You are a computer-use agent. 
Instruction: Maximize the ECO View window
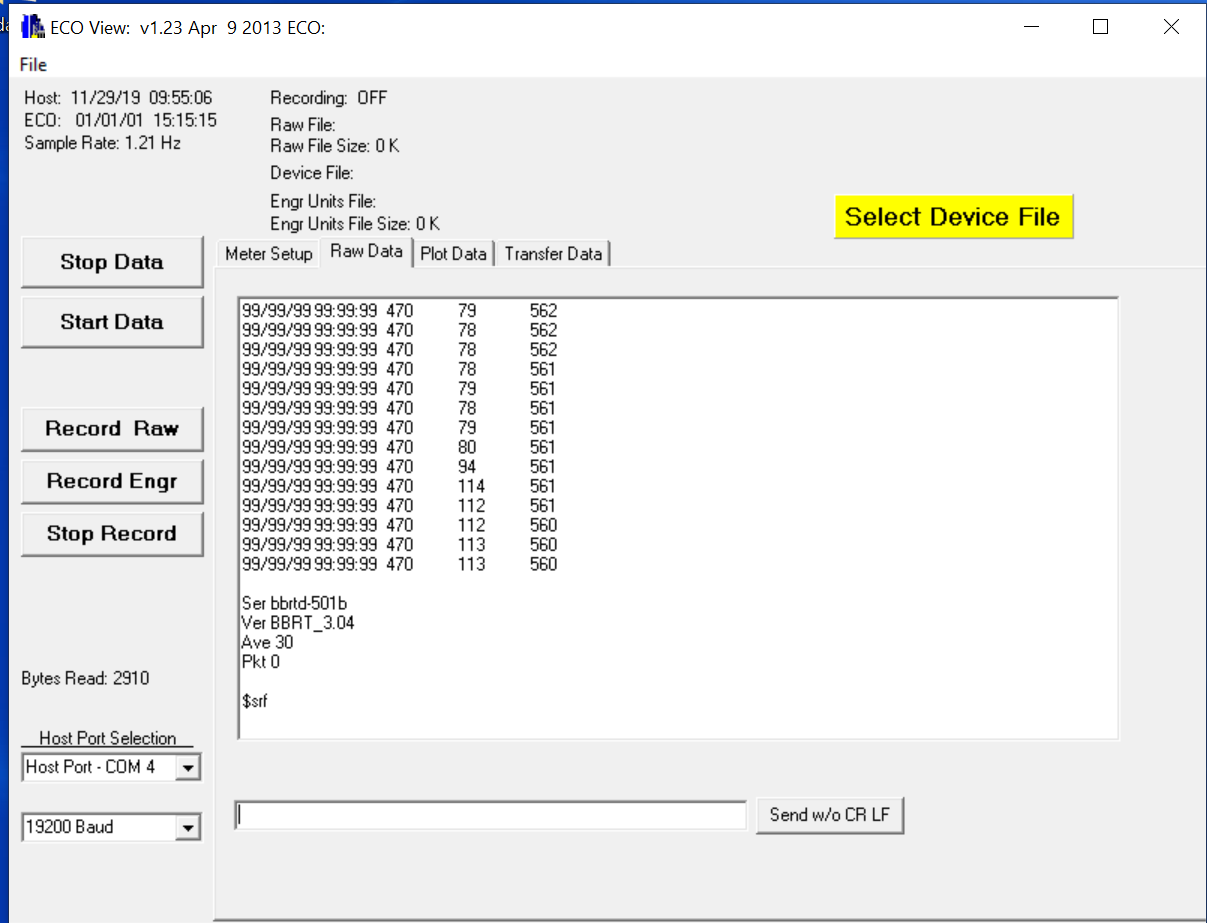(1100, 27)
